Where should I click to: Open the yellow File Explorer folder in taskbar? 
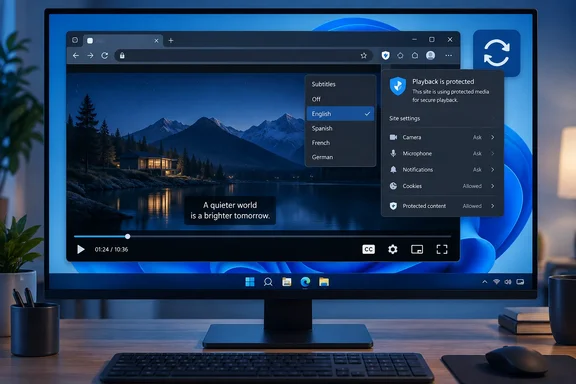pos(324,282)
